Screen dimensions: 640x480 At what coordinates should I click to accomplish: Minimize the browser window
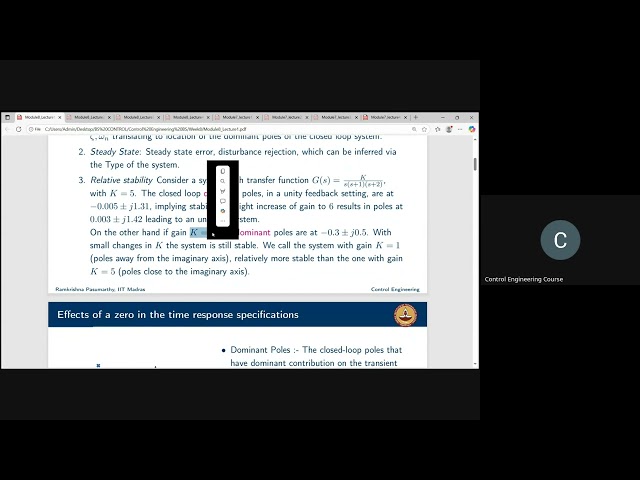coord(443,117)
